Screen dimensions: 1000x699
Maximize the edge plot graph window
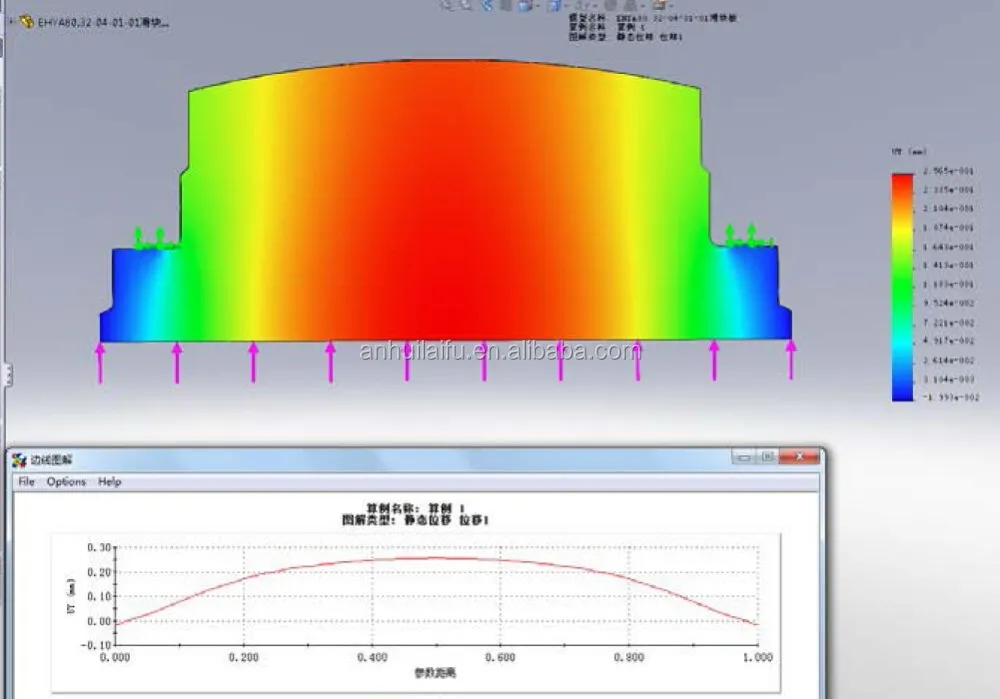tap(767, 457)
